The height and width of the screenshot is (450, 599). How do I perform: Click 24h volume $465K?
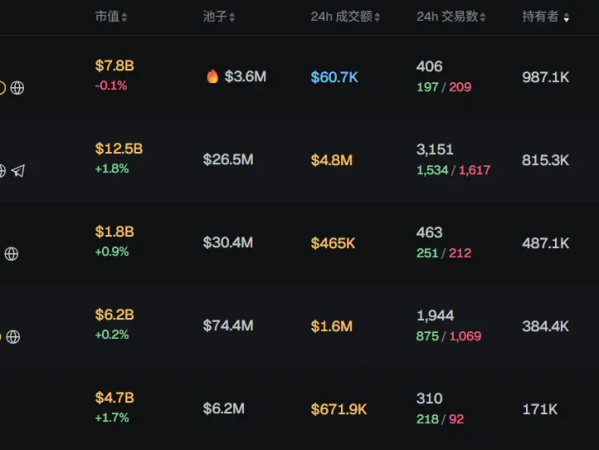[333, 243]
